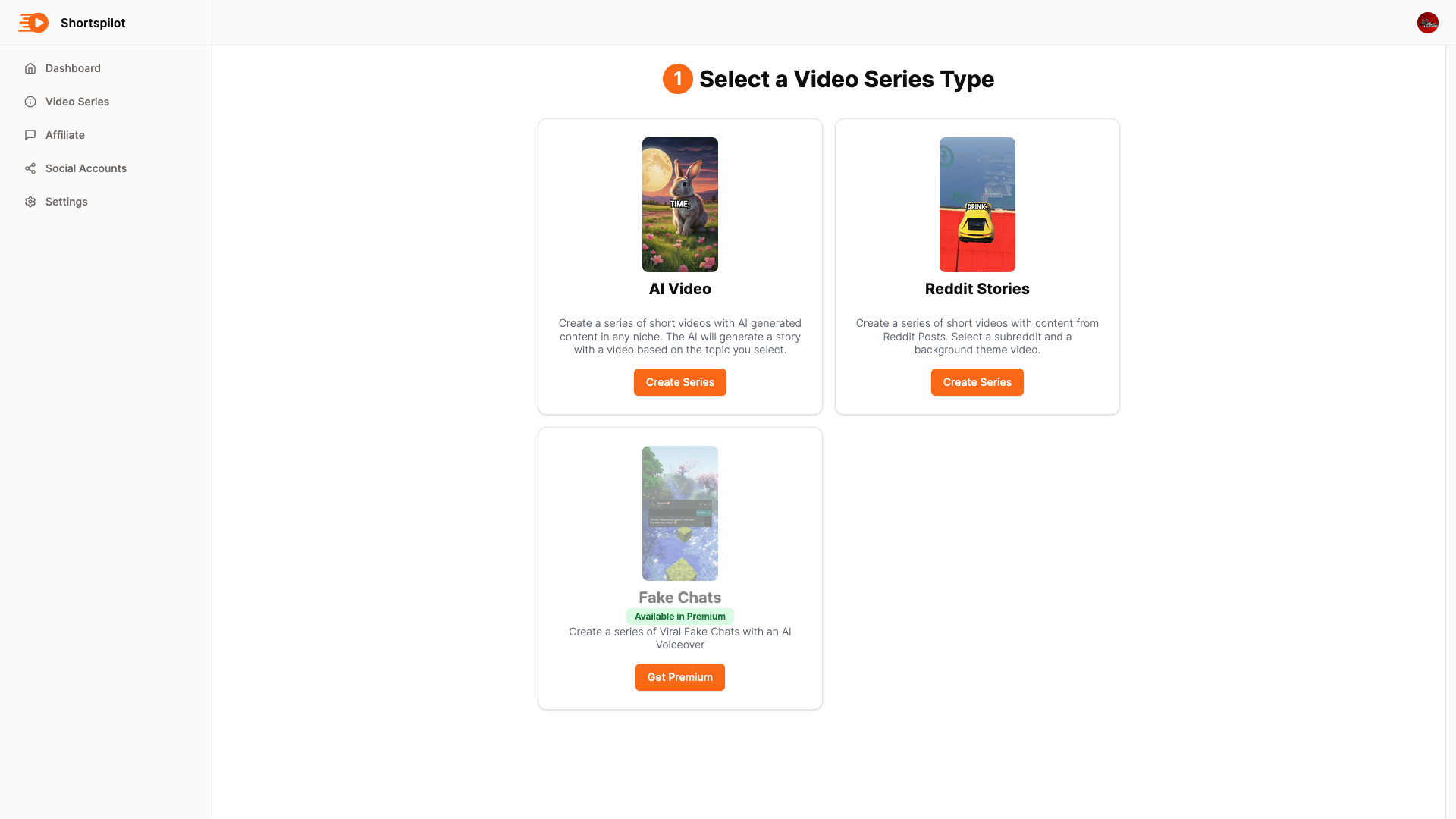This screenshot has width=1456, height=819.
Task: Create Series under AI Video
Action: click(679, 382)
